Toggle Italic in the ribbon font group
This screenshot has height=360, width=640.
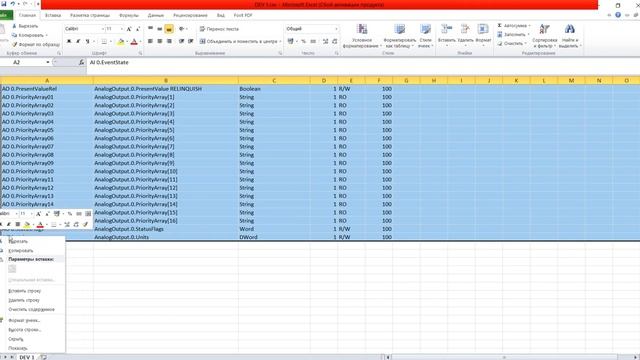[x=78, y=41]
